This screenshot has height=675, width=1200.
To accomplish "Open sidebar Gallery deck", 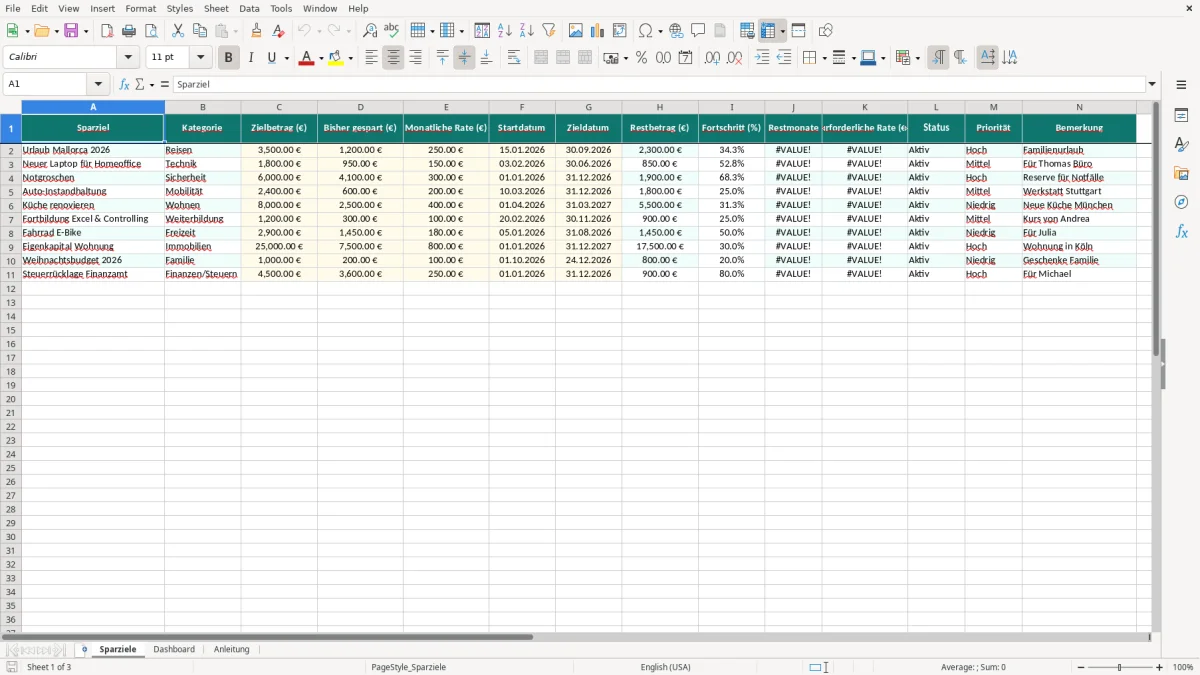I will [x=1181, y=174].
